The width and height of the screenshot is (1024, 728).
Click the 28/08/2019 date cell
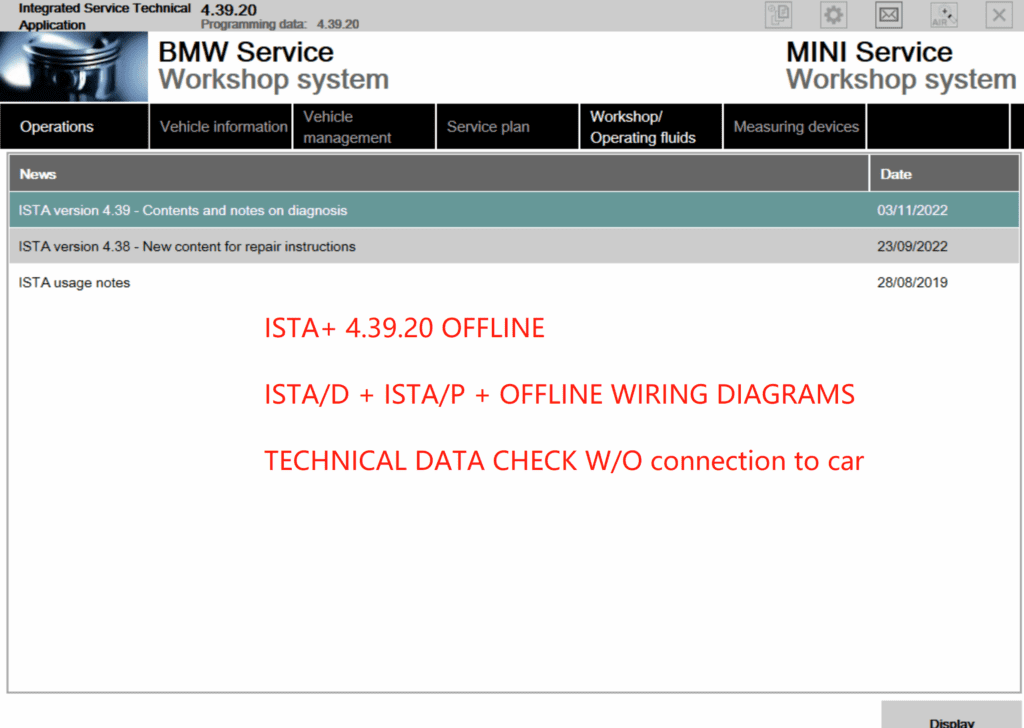[912, 283]
